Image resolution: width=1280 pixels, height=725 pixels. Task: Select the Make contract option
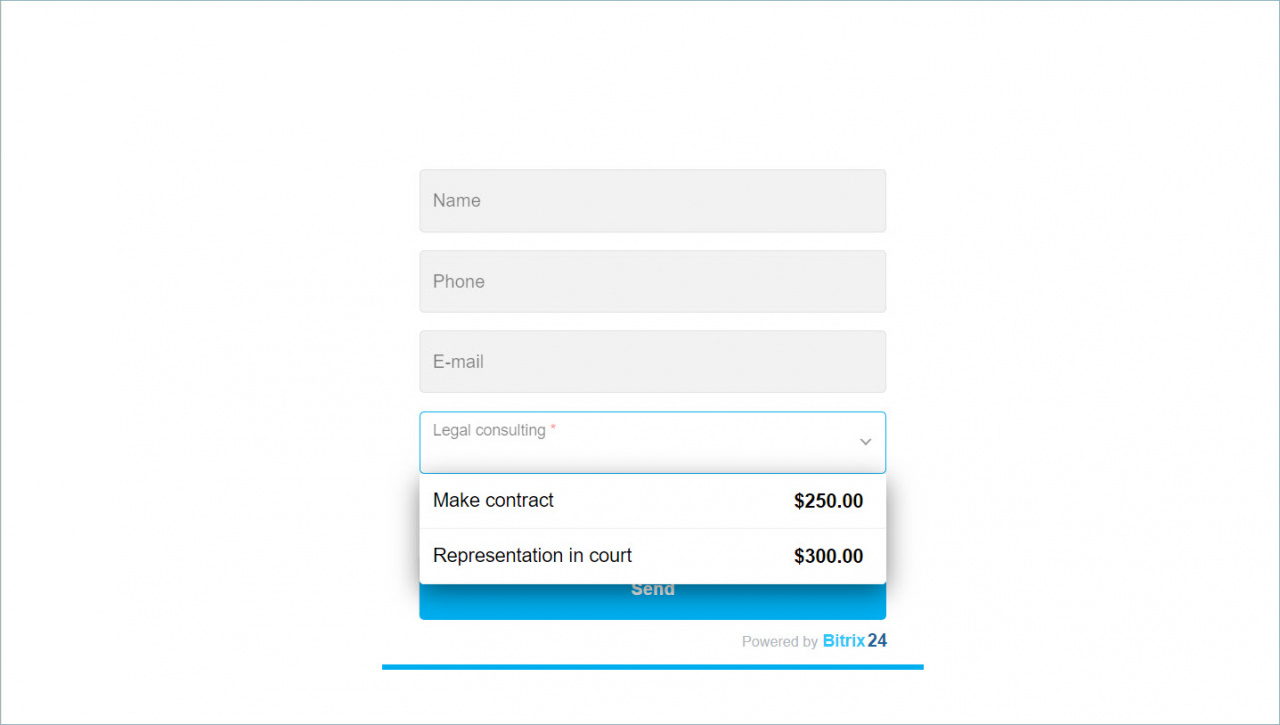click(x=652, y=501)
